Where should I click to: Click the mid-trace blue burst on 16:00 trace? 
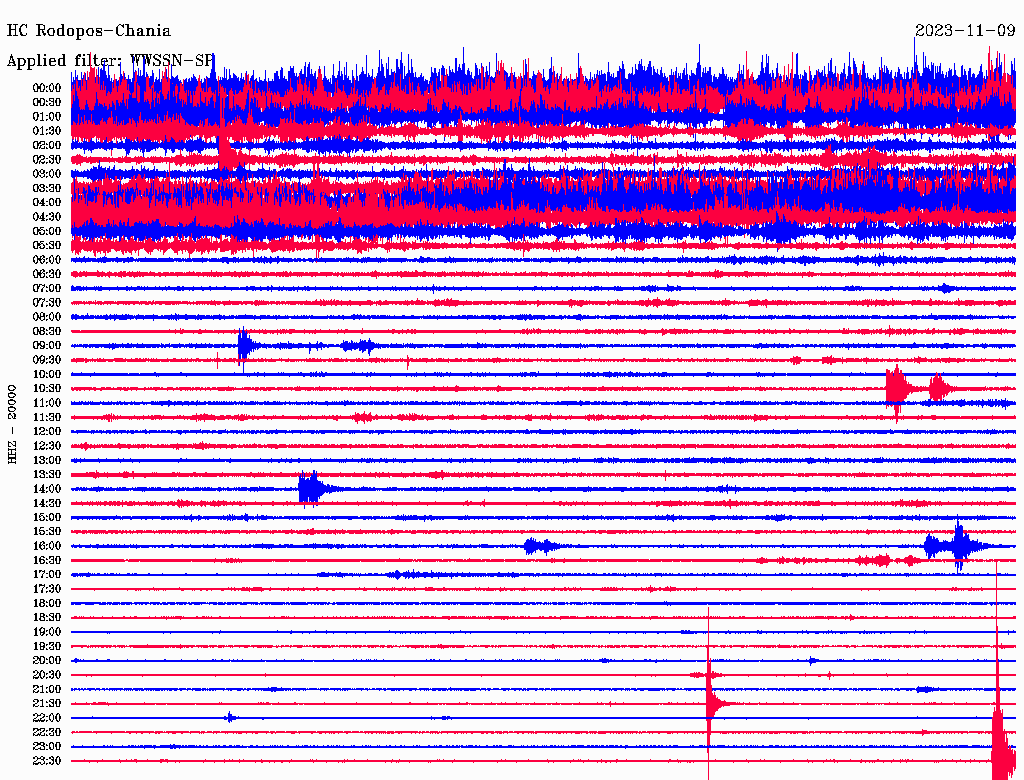[540, 546]
